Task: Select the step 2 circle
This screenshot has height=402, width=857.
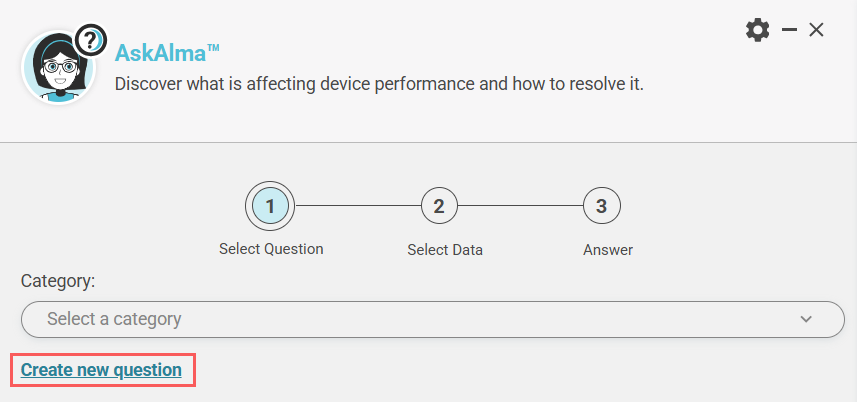Action: click(x=439, y=206)
